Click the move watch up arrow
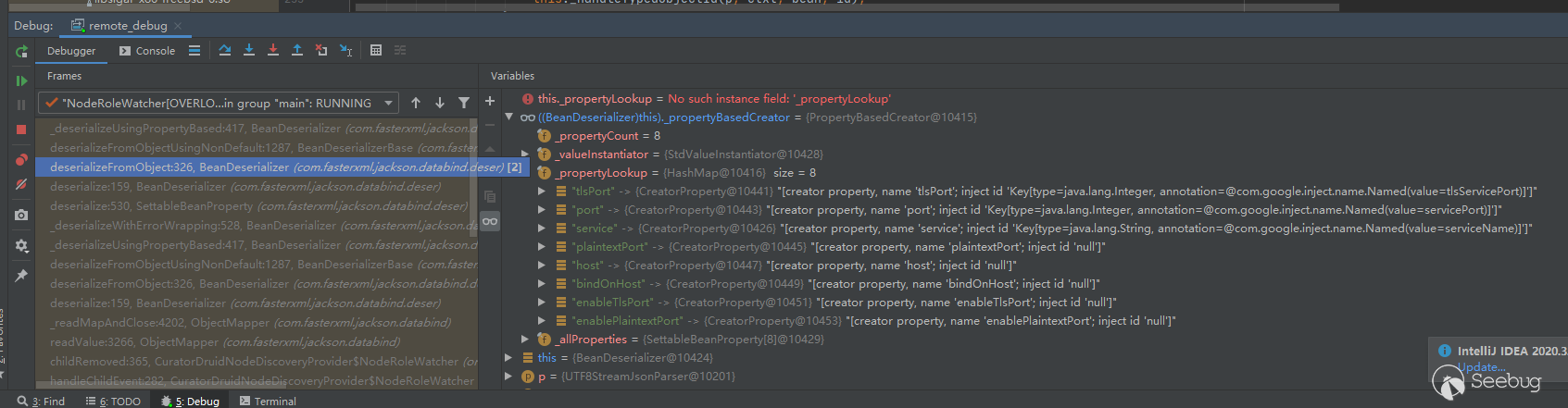 490,149
